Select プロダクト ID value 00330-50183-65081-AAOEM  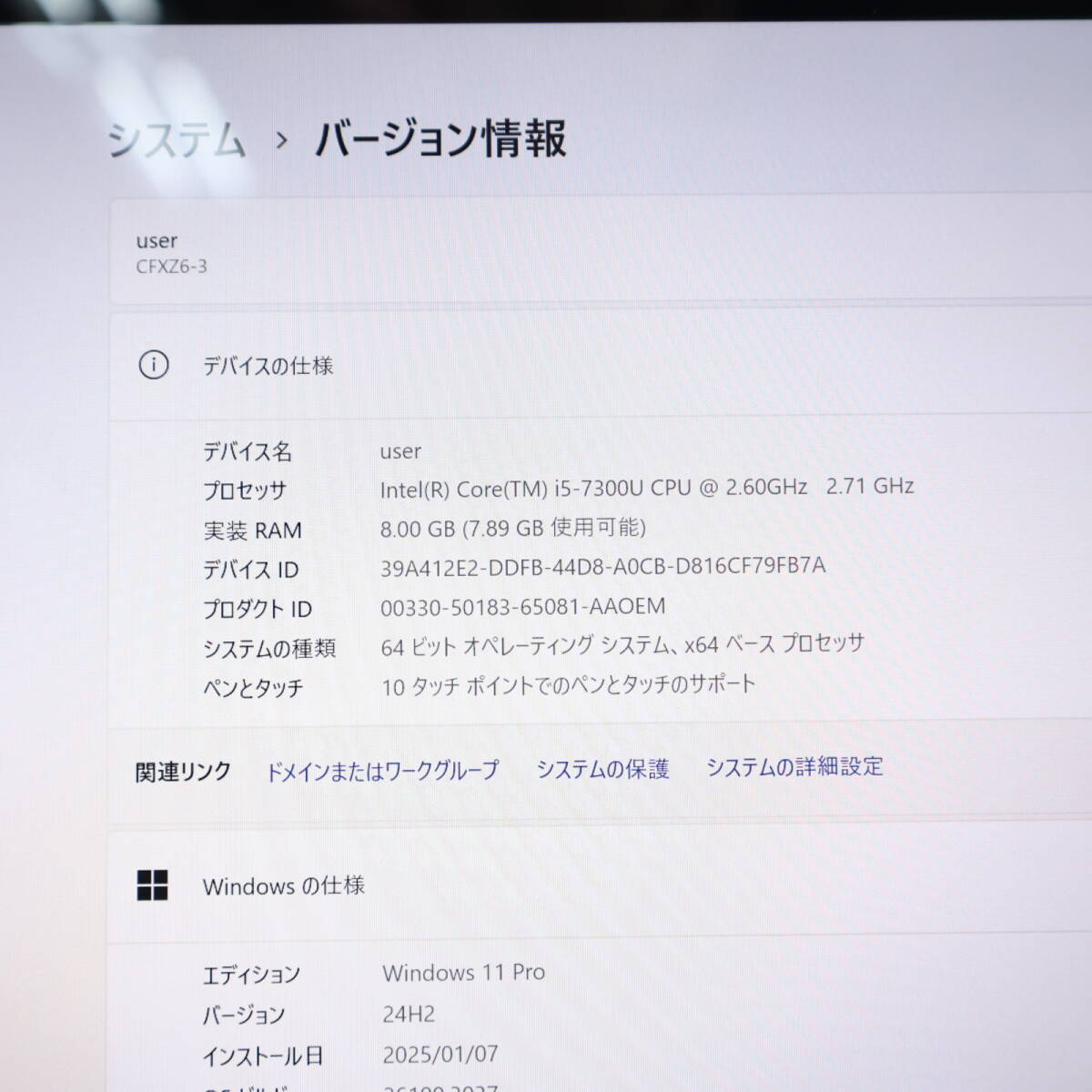(522, 606)
